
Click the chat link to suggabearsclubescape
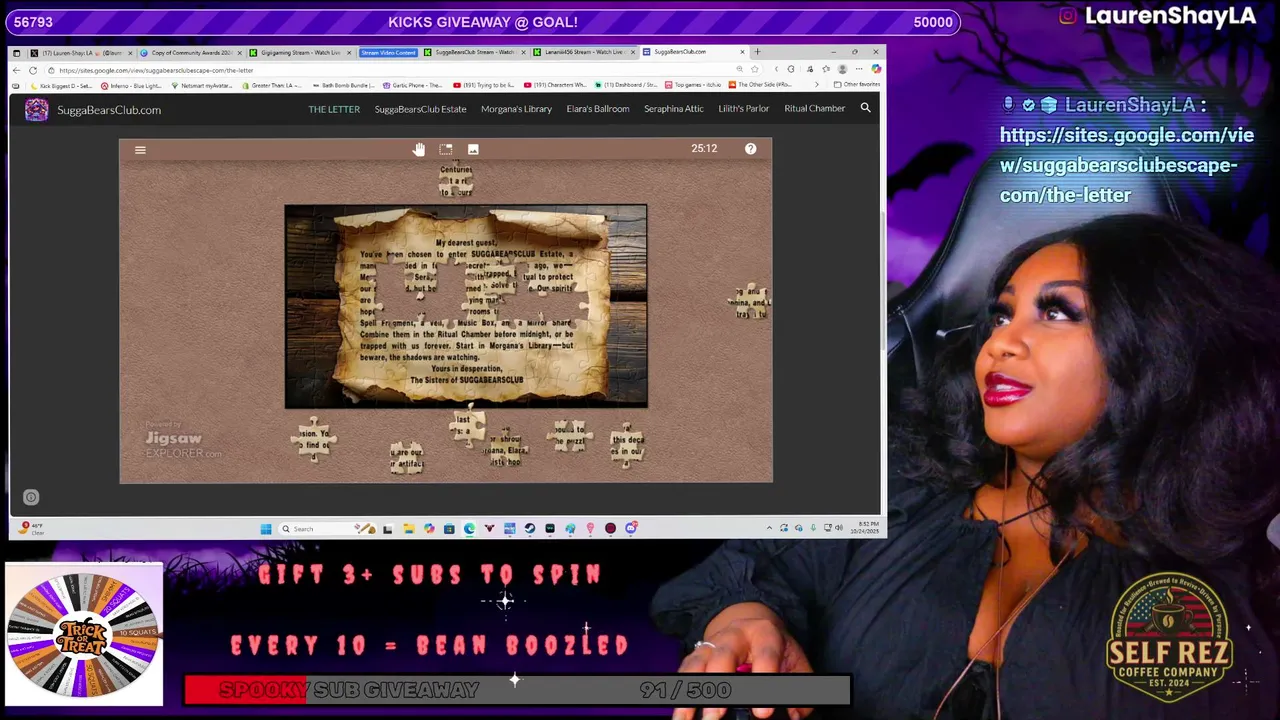(1127, 165)
